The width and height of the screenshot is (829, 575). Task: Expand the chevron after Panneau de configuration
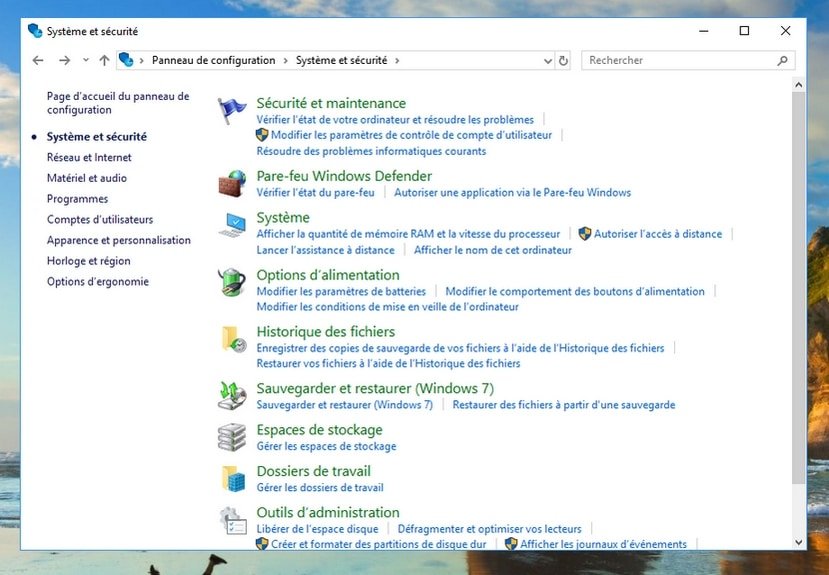pos(285,61)
